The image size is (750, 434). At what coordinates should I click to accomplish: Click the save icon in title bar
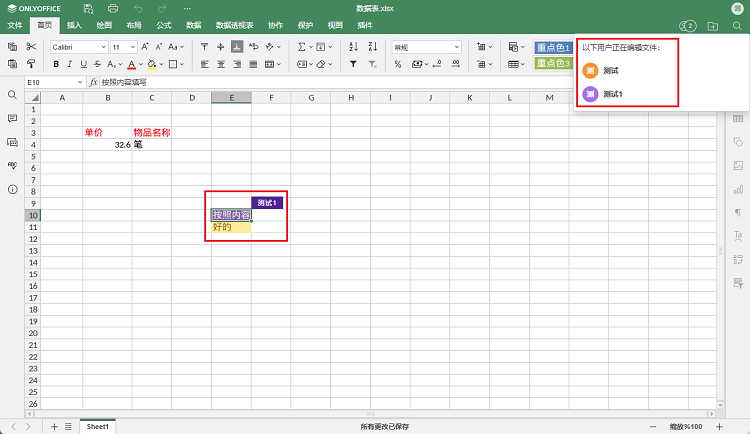pos(87,8)
